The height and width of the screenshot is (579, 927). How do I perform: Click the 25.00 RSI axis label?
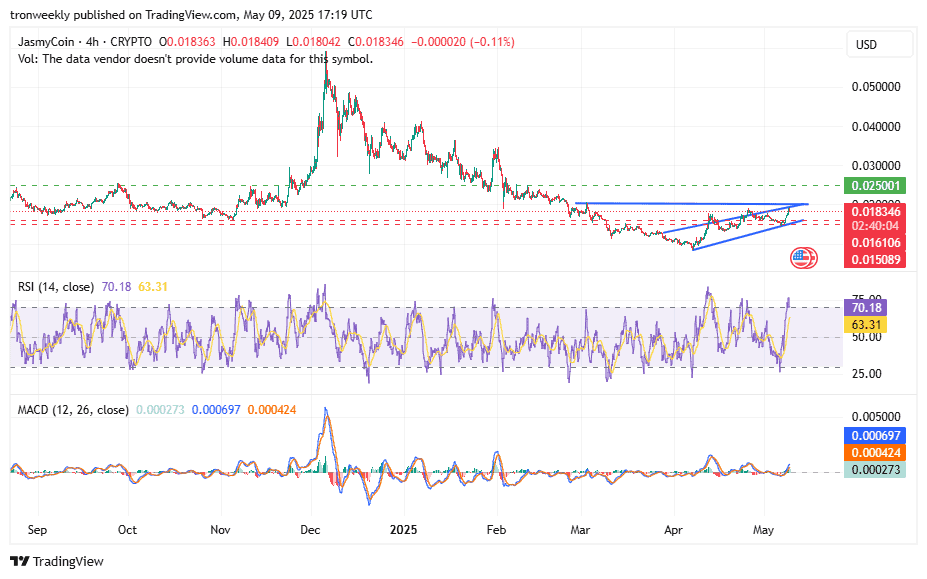tap(866, 374)
